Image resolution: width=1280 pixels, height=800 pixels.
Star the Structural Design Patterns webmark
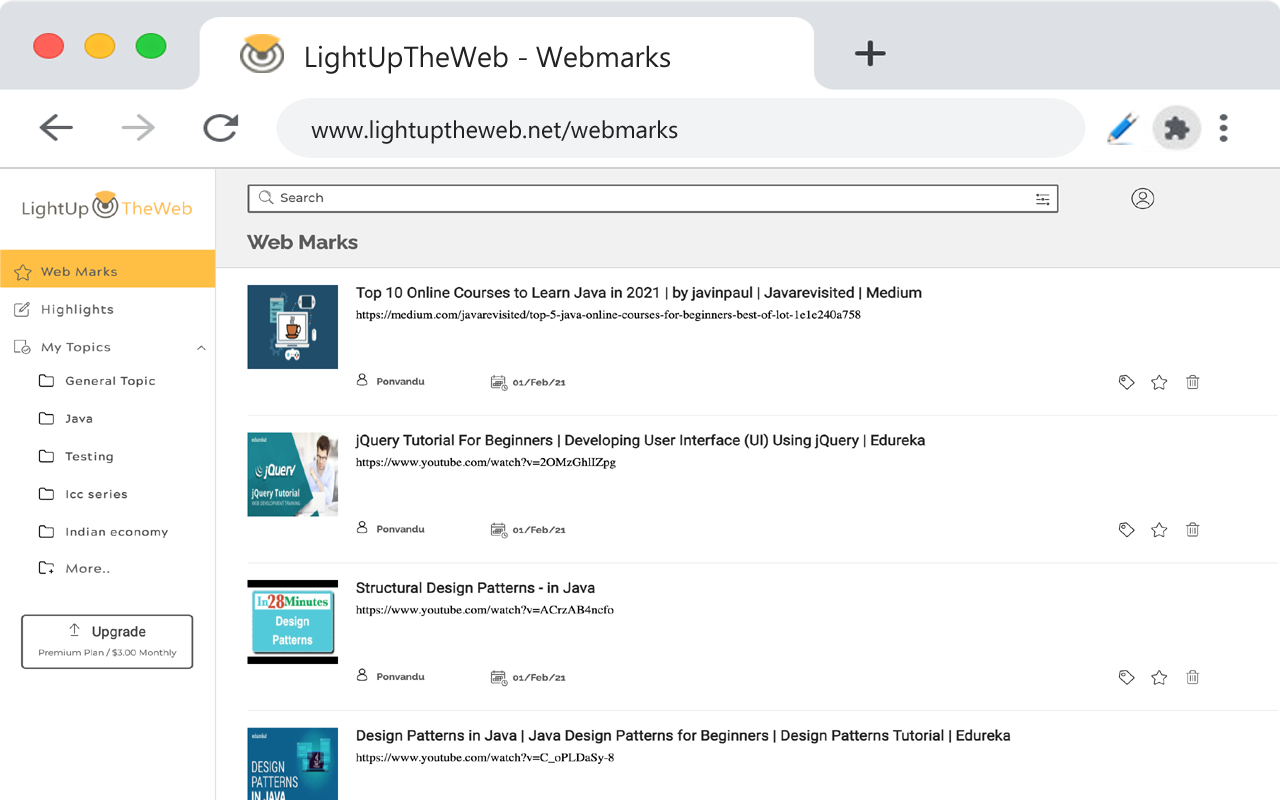click(1159, 677)
